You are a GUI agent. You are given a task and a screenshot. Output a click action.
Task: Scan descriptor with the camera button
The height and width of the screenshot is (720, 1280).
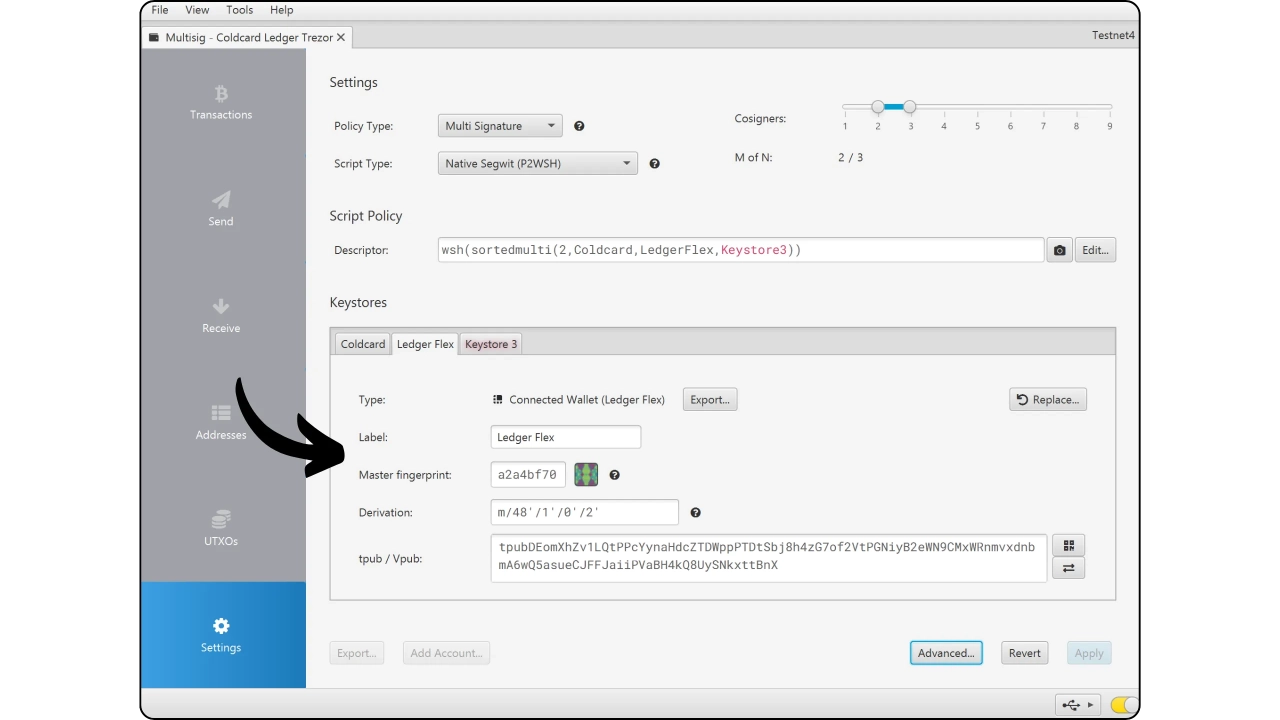(x=1059, y=250)
